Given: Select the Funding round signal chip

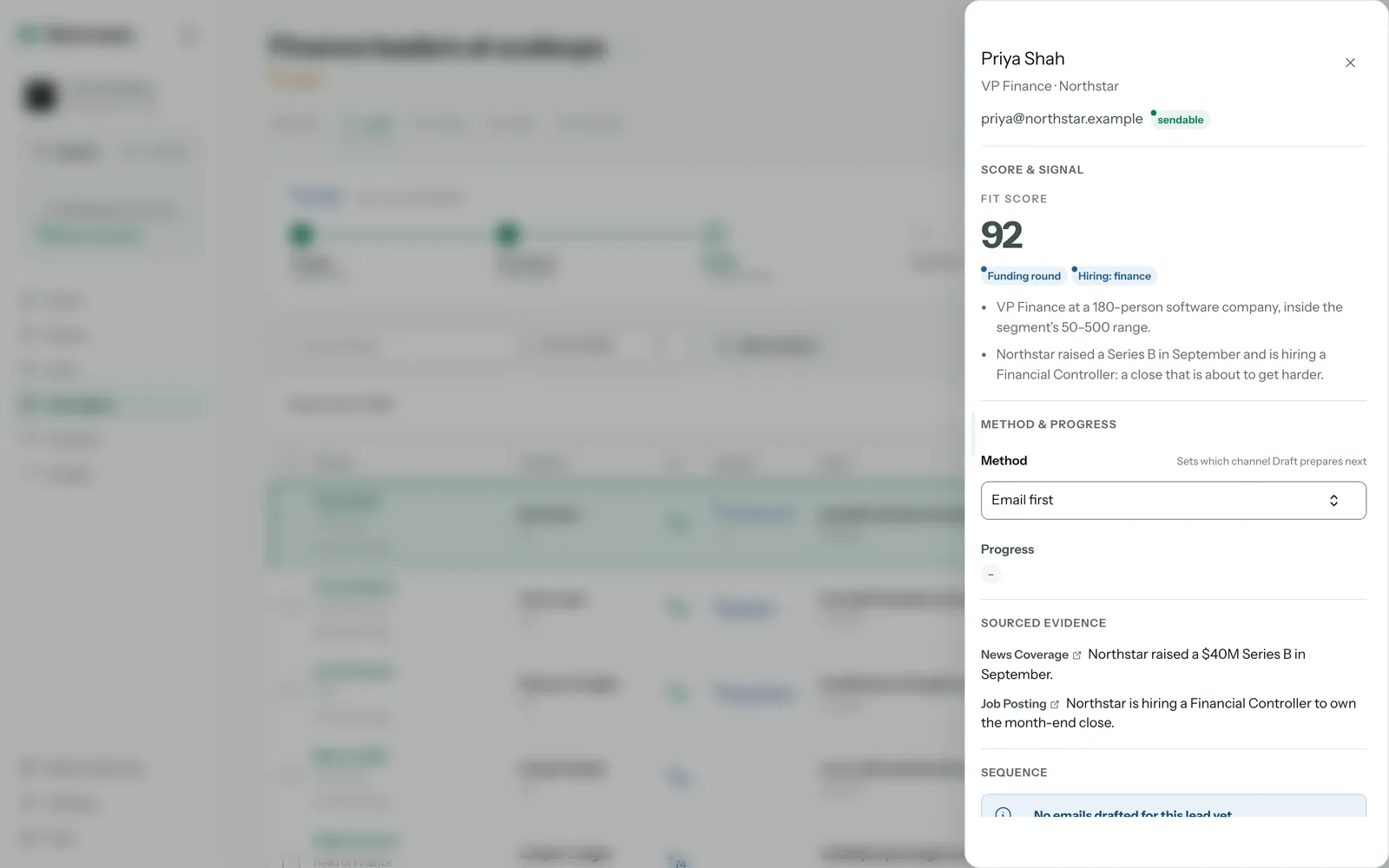Looking at the screenshot, I should [1024, 276].
